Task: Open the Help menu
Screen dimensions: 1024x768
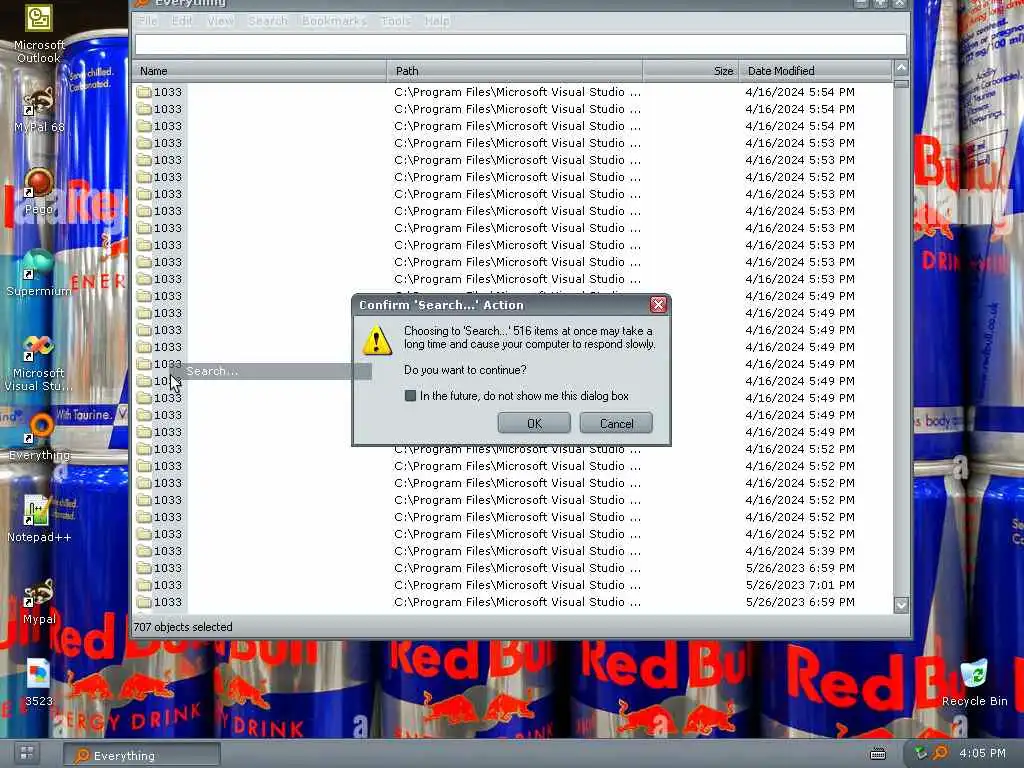Action: pyautogui.click(x=437, y=21)
